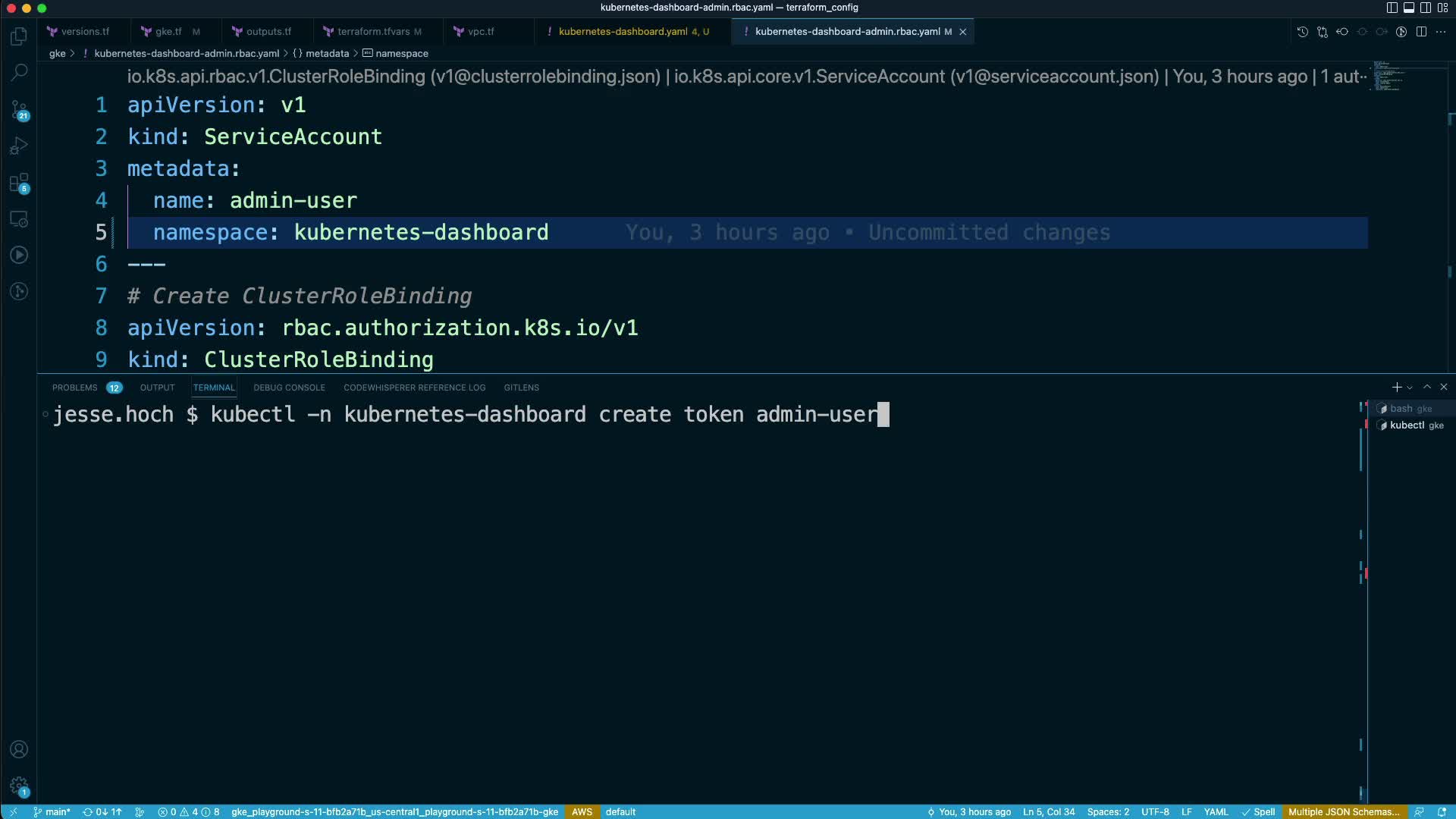Open the new terminal launch profile dropdown
Viewport: 1456px width, 819px height.
pyautogui.click(x=1410, y=388)
